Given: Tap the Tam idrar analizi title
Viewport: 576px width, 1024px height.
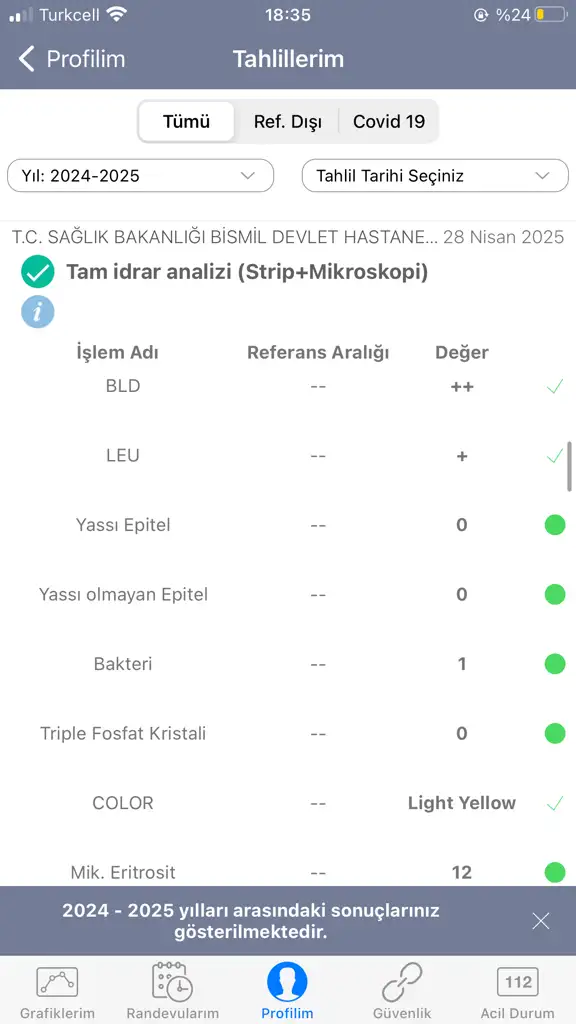Looking at the screenshot, I should pos(247,272).
